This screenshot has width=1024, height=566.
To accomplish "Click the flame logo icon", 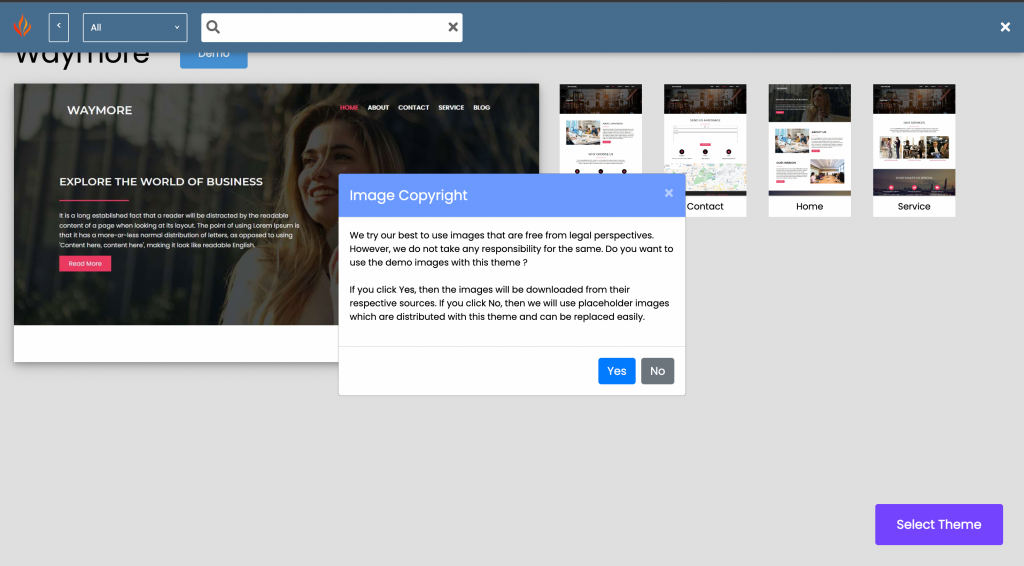I will (x=23, y=26).
